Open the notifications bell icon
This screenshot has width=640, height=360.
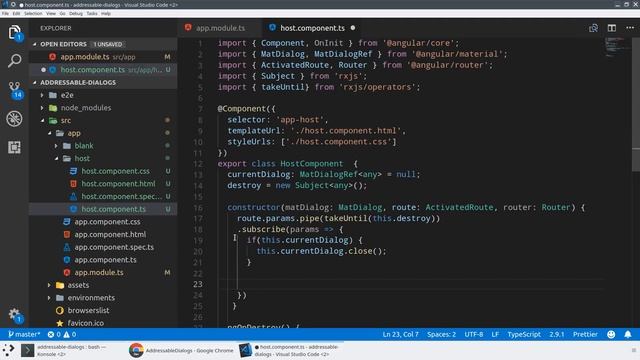tap(628, 334)
